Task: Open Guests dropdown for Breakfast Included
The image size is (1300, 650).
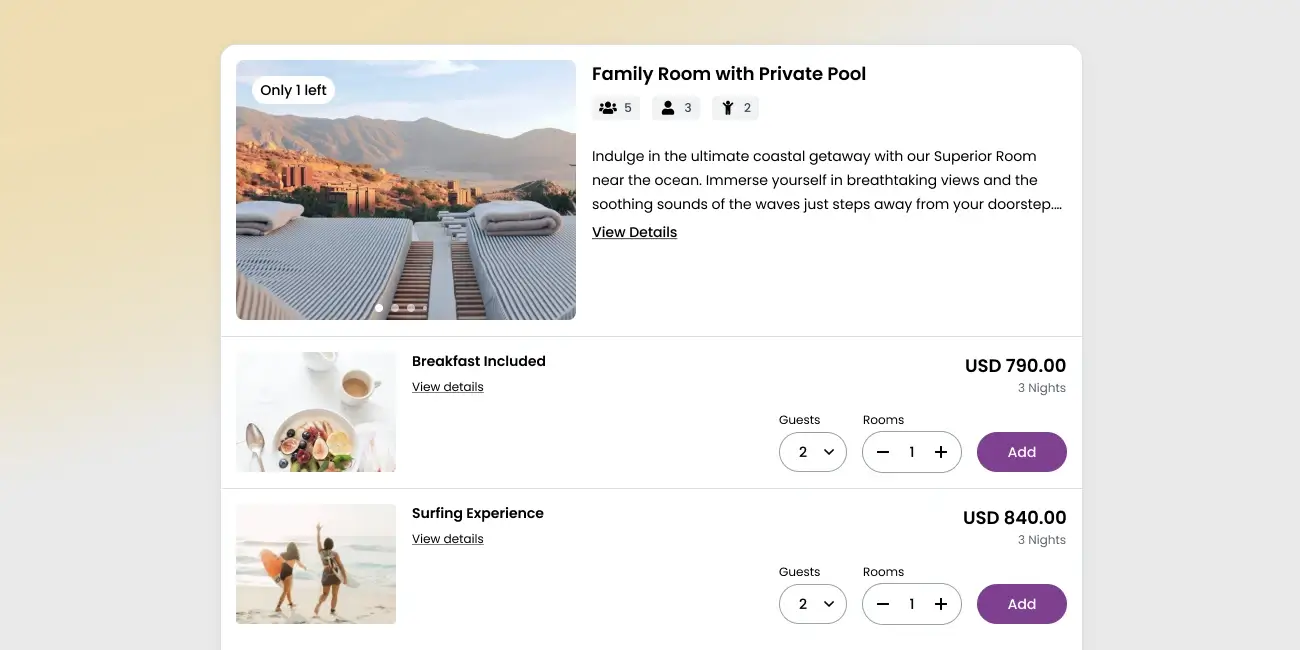Action: click(812, 452)
